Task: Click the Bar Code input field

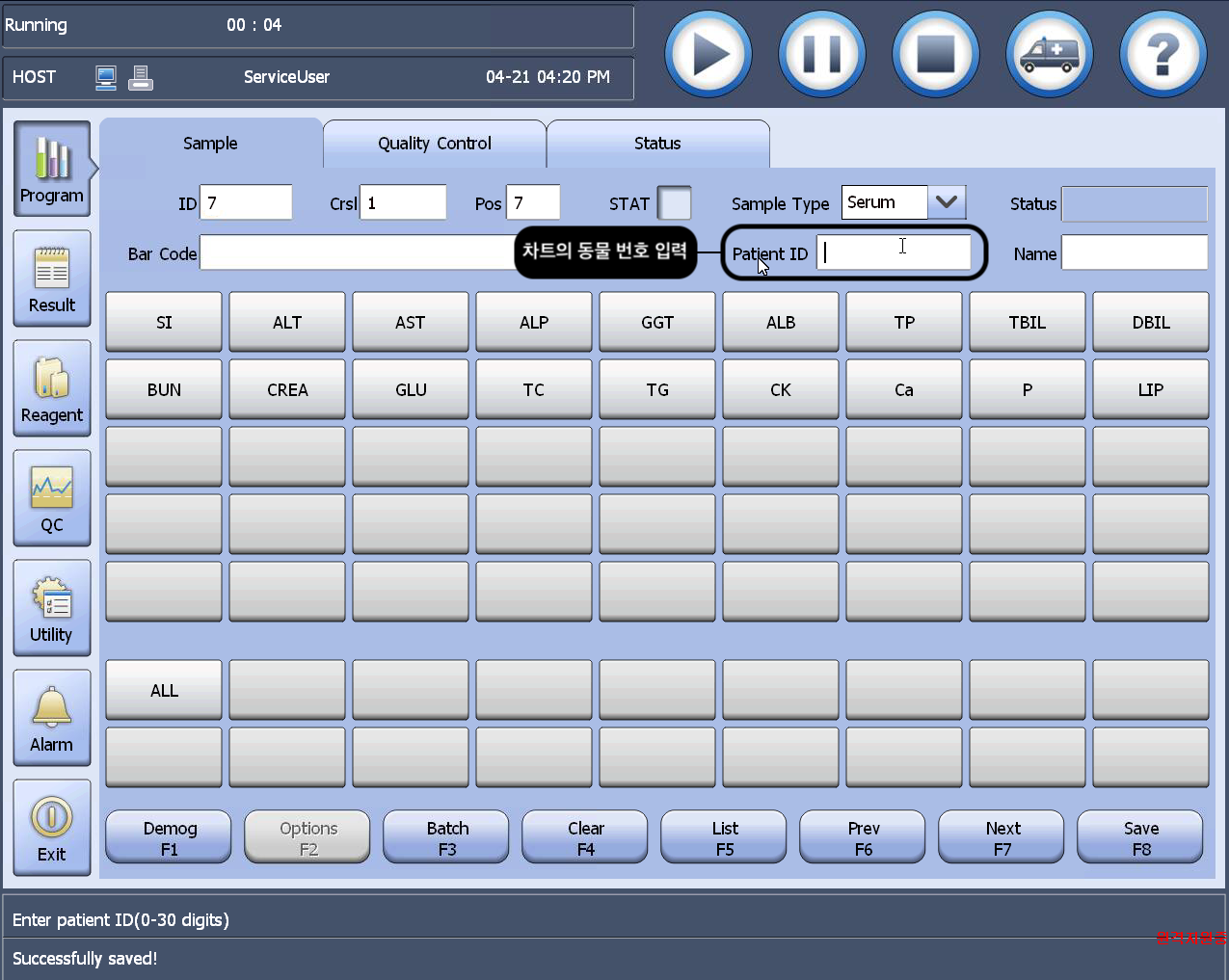Action: (x=359, y=252)
